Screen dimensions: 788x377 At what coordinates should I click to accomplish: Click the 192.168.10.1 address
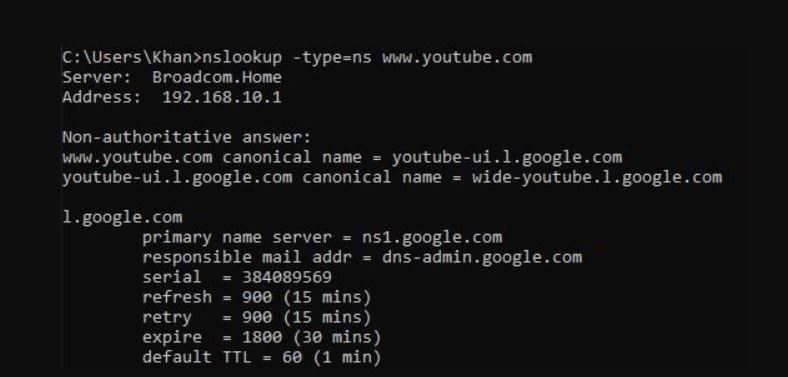pyautogui.click(x=222, y=97)
